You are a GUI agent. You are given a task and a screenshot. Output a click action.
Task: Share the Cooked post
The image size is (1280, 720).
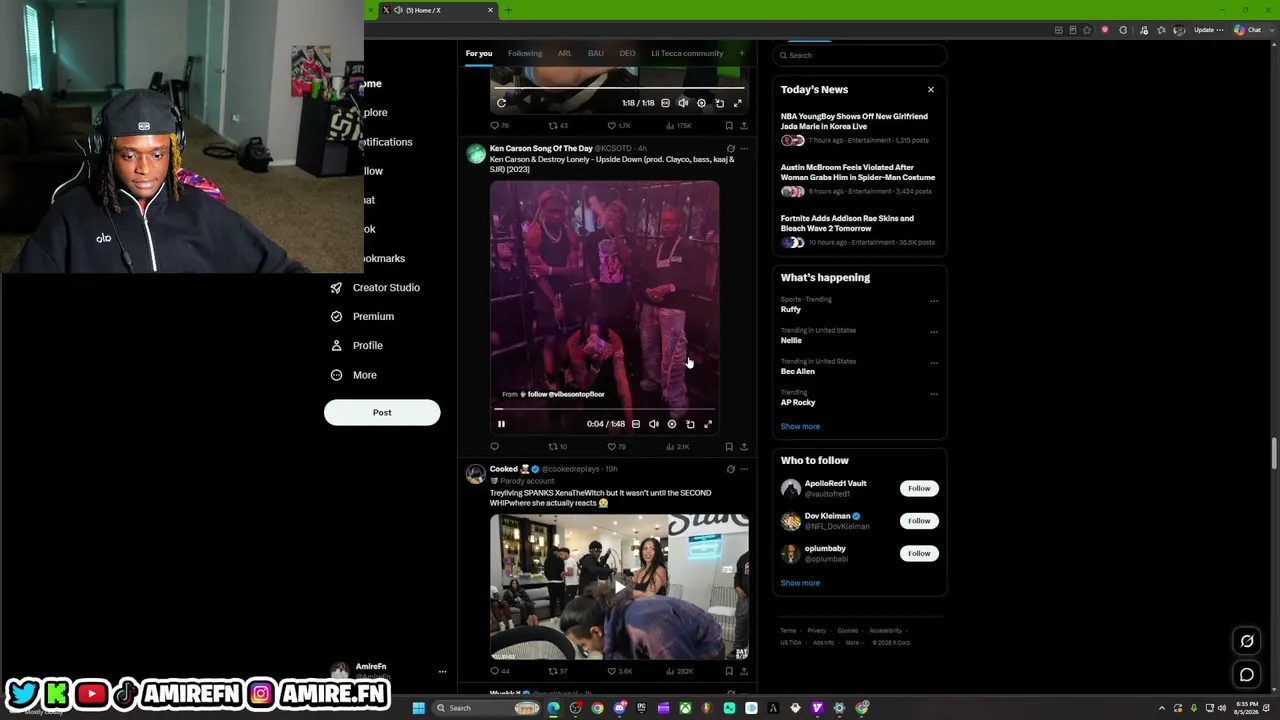tap(744, 671)
